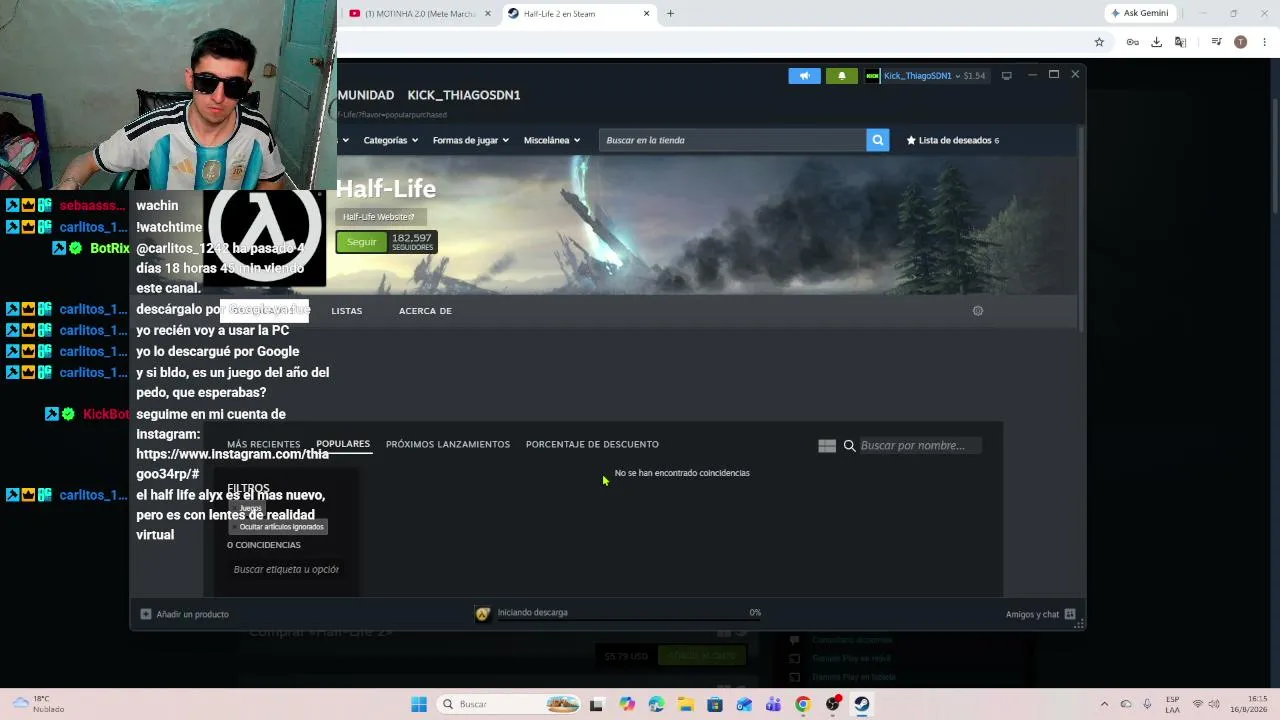Open Chrome media controls icon
Image resolution: width=1280 pixels, height=720 pixels.
click(x=1216, y=42)
